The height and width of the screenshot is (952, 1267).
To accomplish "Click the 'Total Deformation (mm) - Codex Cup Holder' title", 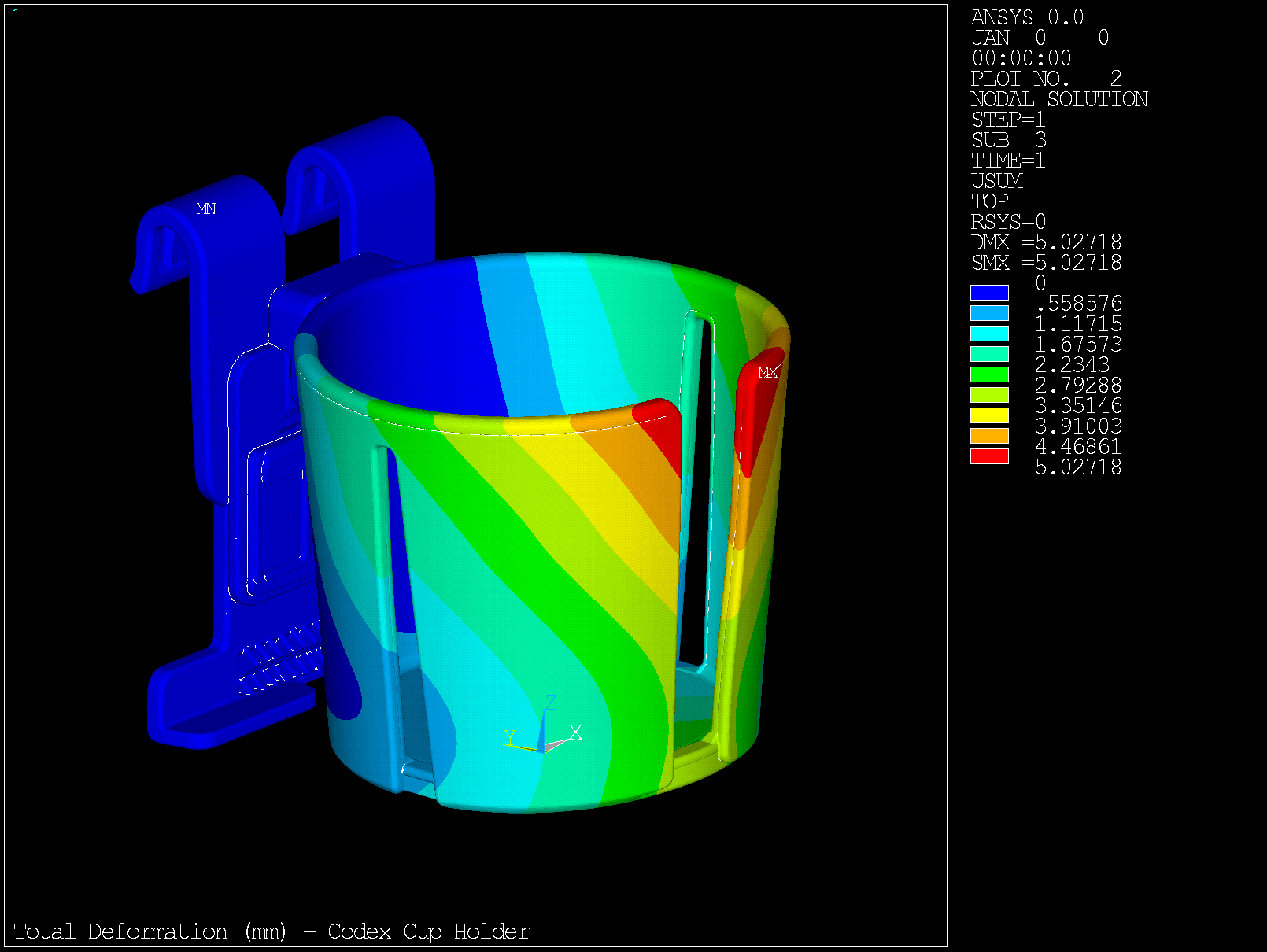I will pyautogui.click(x=272, y=932).
